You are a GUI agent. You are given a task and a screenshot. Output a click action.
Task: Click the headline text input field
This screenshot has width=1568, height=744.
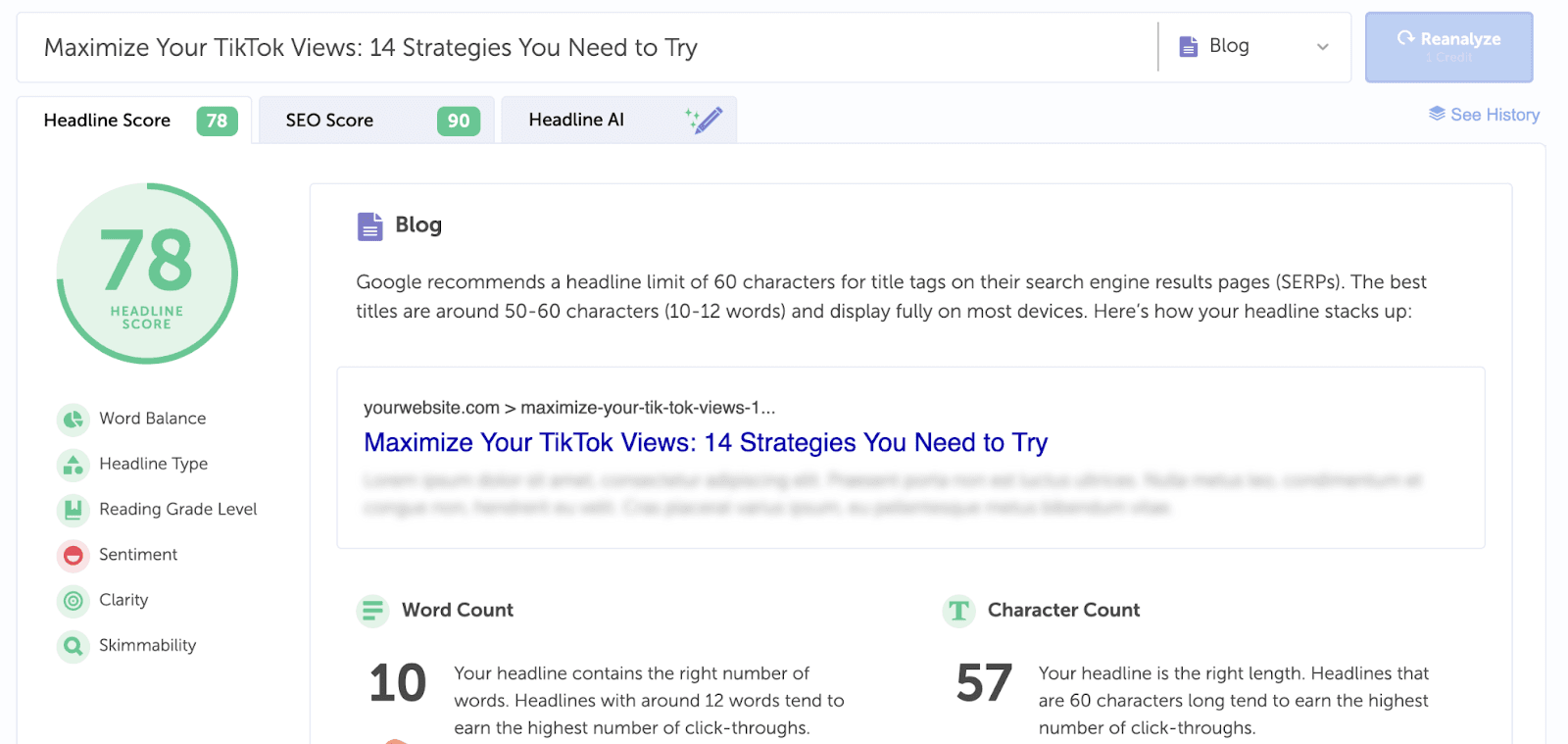[x=587, y=47]
